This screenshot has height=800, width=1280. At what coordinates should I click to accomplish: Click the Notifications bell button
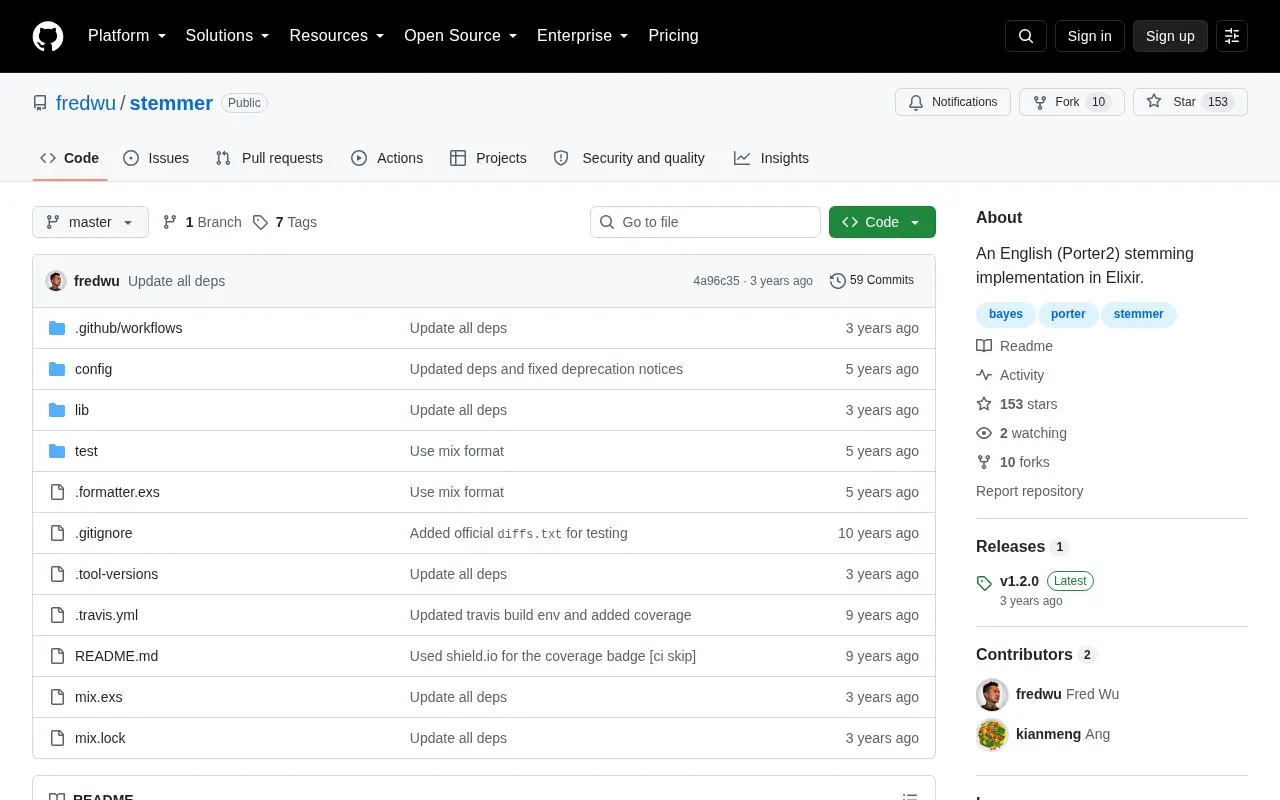(x=953, y=102)
